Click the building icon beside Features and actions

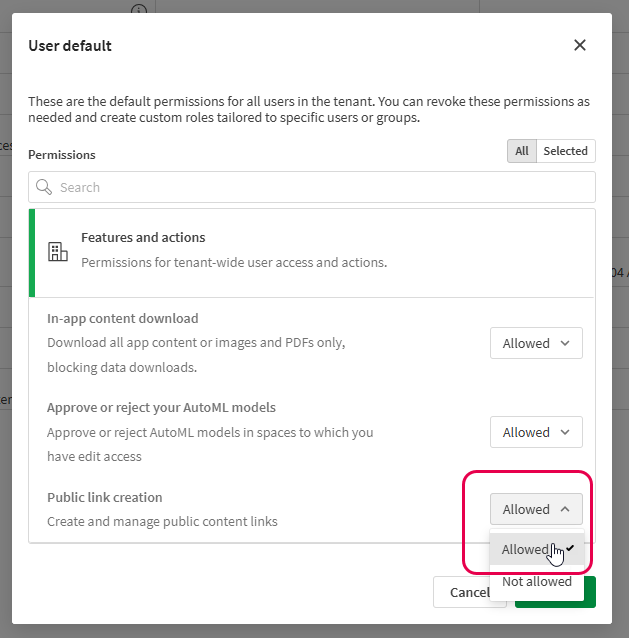click(x=58, y=252)
